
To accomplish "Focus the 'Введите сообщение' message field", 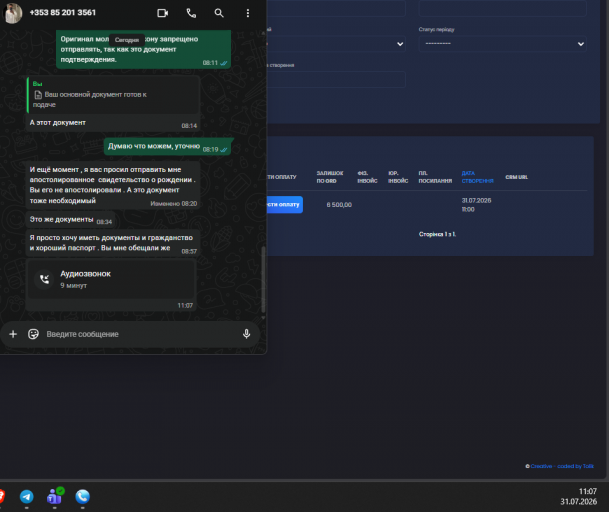I will [x=140, y=334].
